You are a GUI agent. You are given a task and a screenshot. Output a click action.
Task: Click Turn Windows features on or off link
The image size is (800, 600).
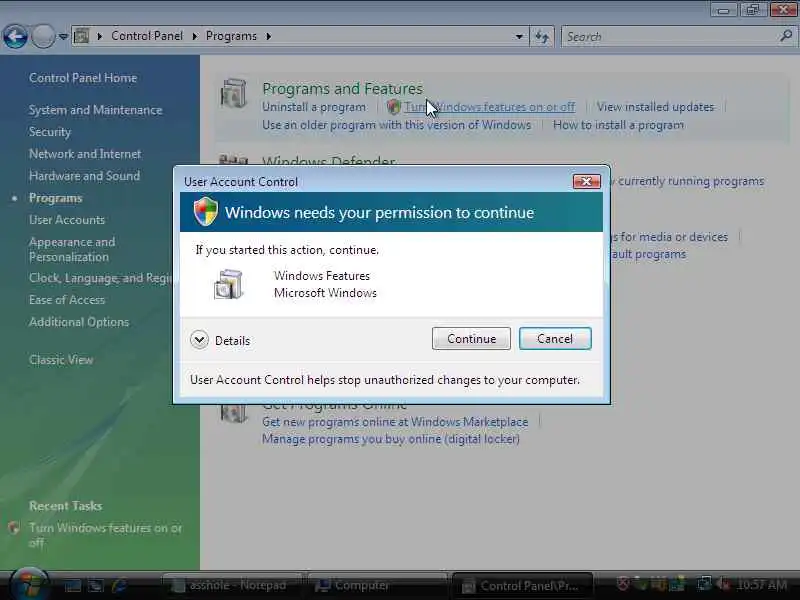[490, 107]
